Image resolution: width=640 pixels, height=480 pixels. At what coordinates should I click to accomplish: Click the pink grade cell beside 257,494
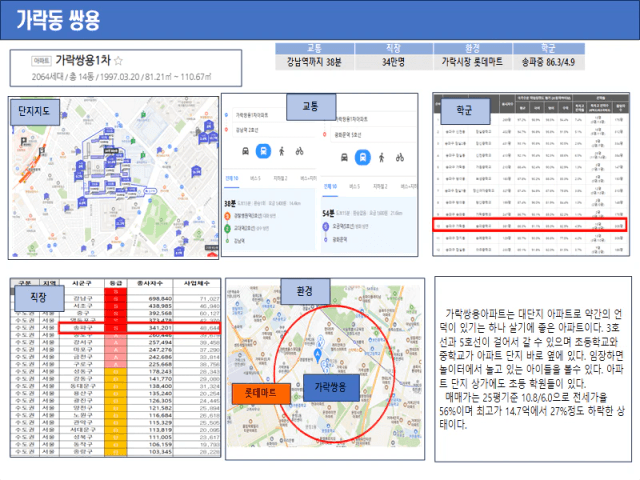click(116, 342)
